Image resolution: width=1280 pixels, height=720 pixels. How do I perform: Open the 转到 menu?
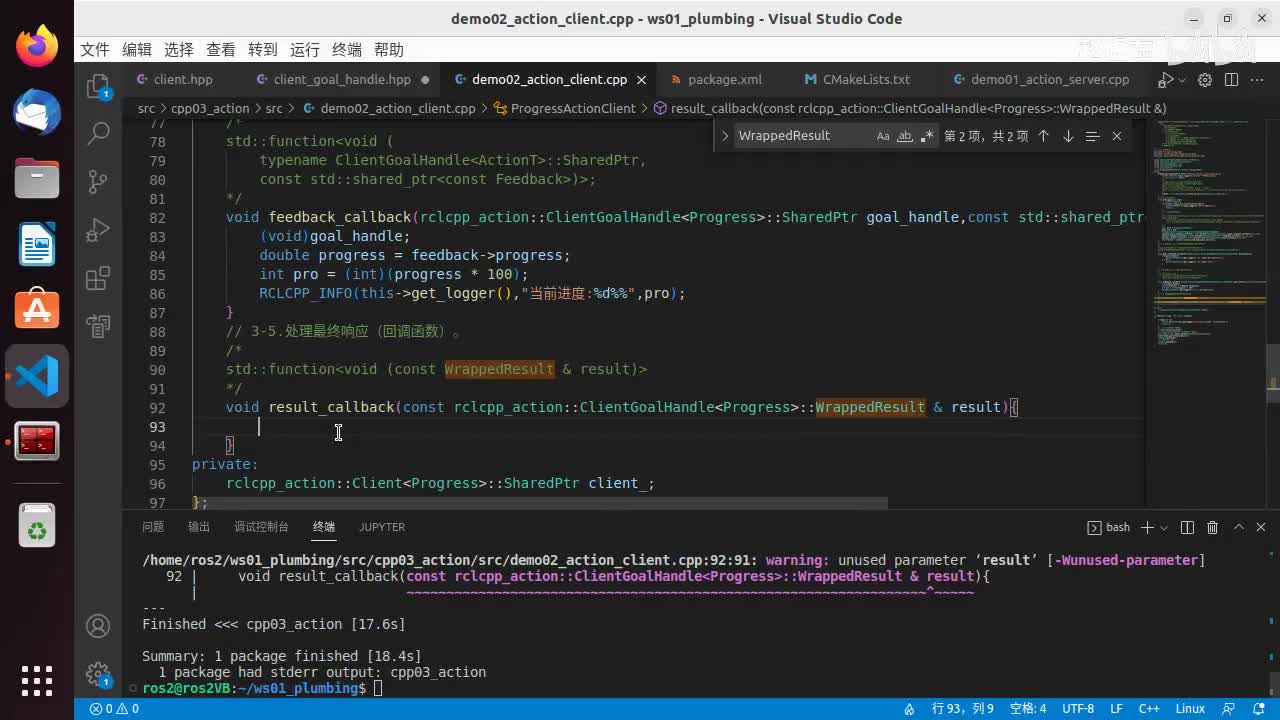263,50
